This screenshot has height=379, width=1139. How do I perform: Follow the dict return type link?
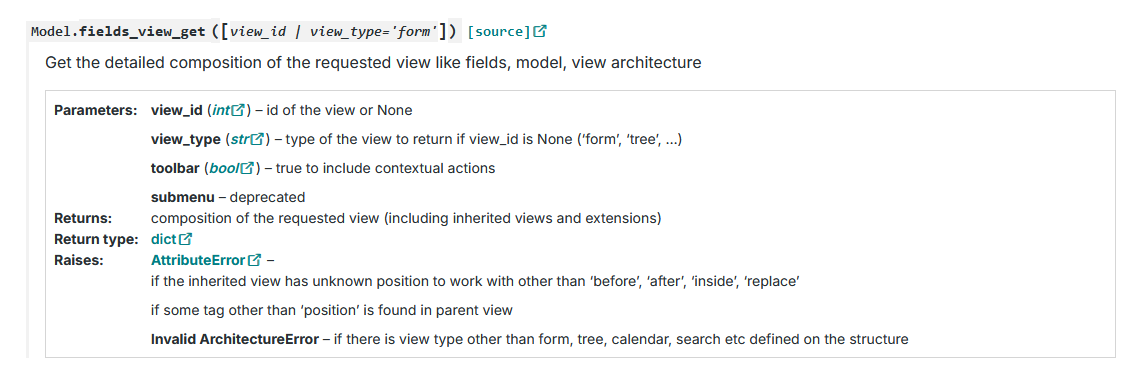pos(164,239)
